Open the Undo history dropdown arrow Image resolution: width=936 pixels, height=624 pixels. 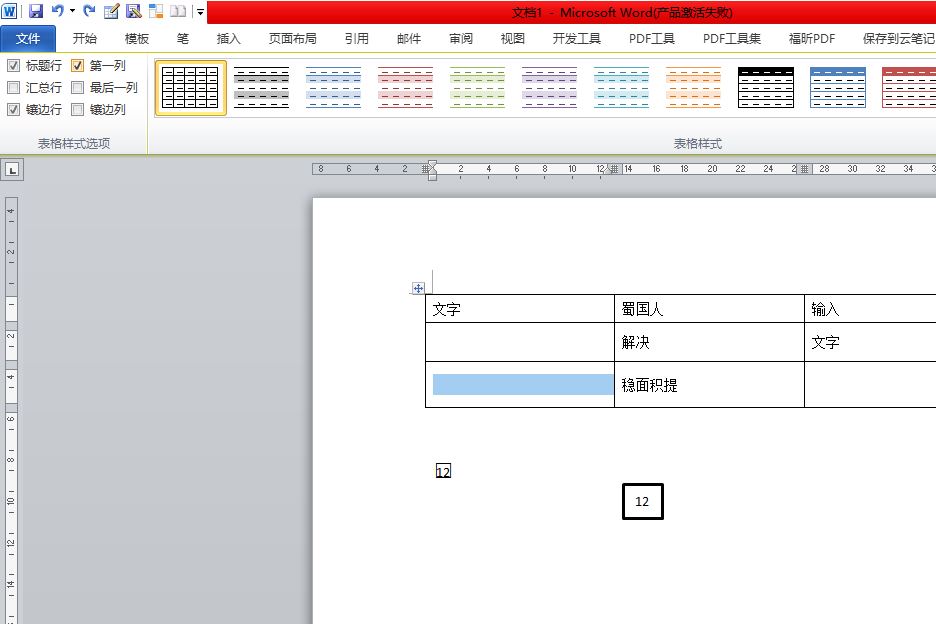tap(71, 10)
